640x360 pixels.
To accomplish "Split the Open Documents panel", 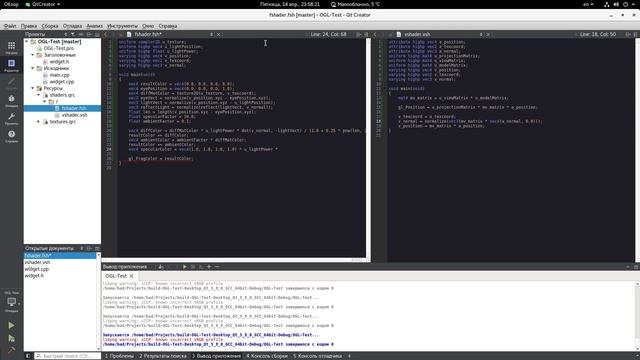I will pyautogui.click(x=89, y=248).
